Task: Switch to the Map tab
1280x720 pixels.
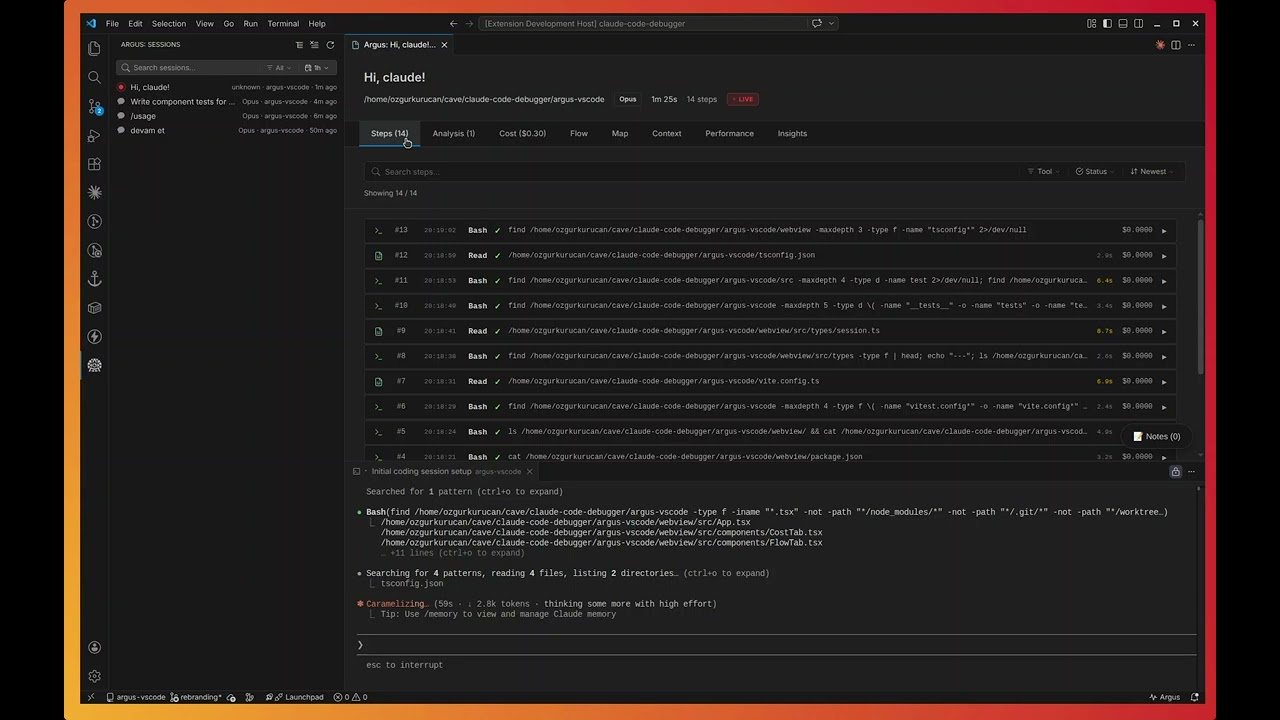Action: click(620, 133)
